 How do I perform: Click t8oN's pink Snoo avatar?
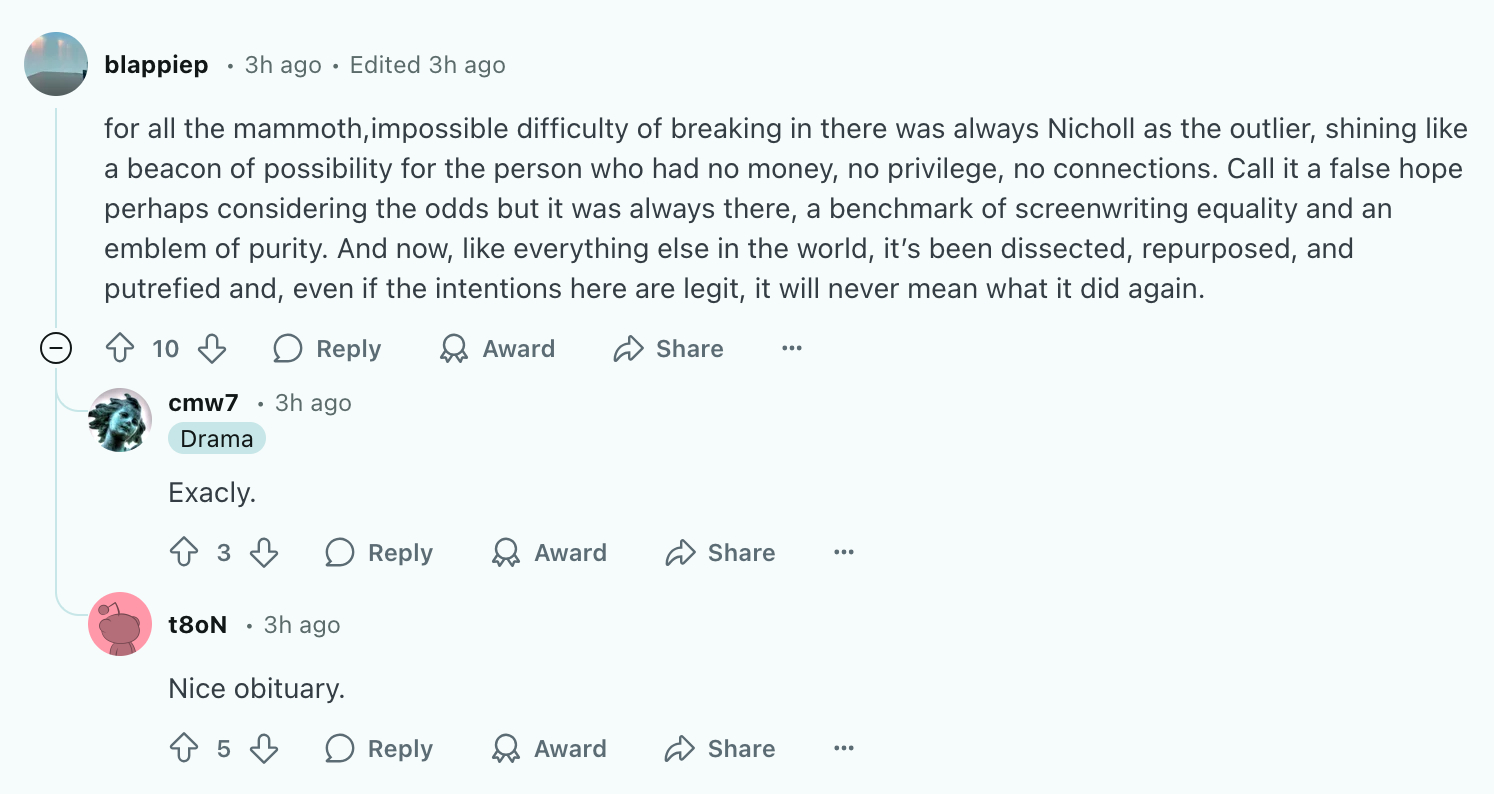pos(120,624)
